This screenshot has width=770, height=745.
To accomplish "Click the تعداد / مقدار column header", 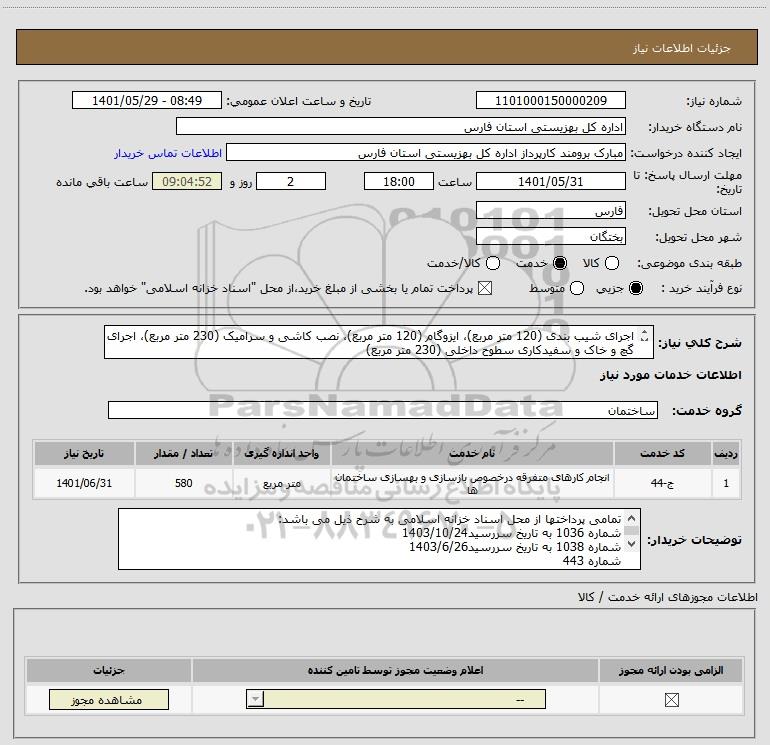I will pyautogui.click(x=183, y=453).
